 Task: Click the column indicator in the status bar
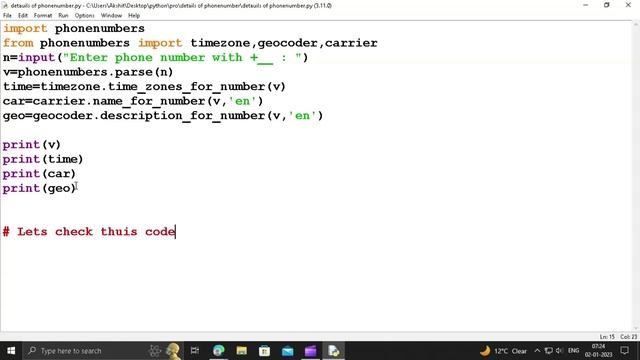(x=629, y=337)
